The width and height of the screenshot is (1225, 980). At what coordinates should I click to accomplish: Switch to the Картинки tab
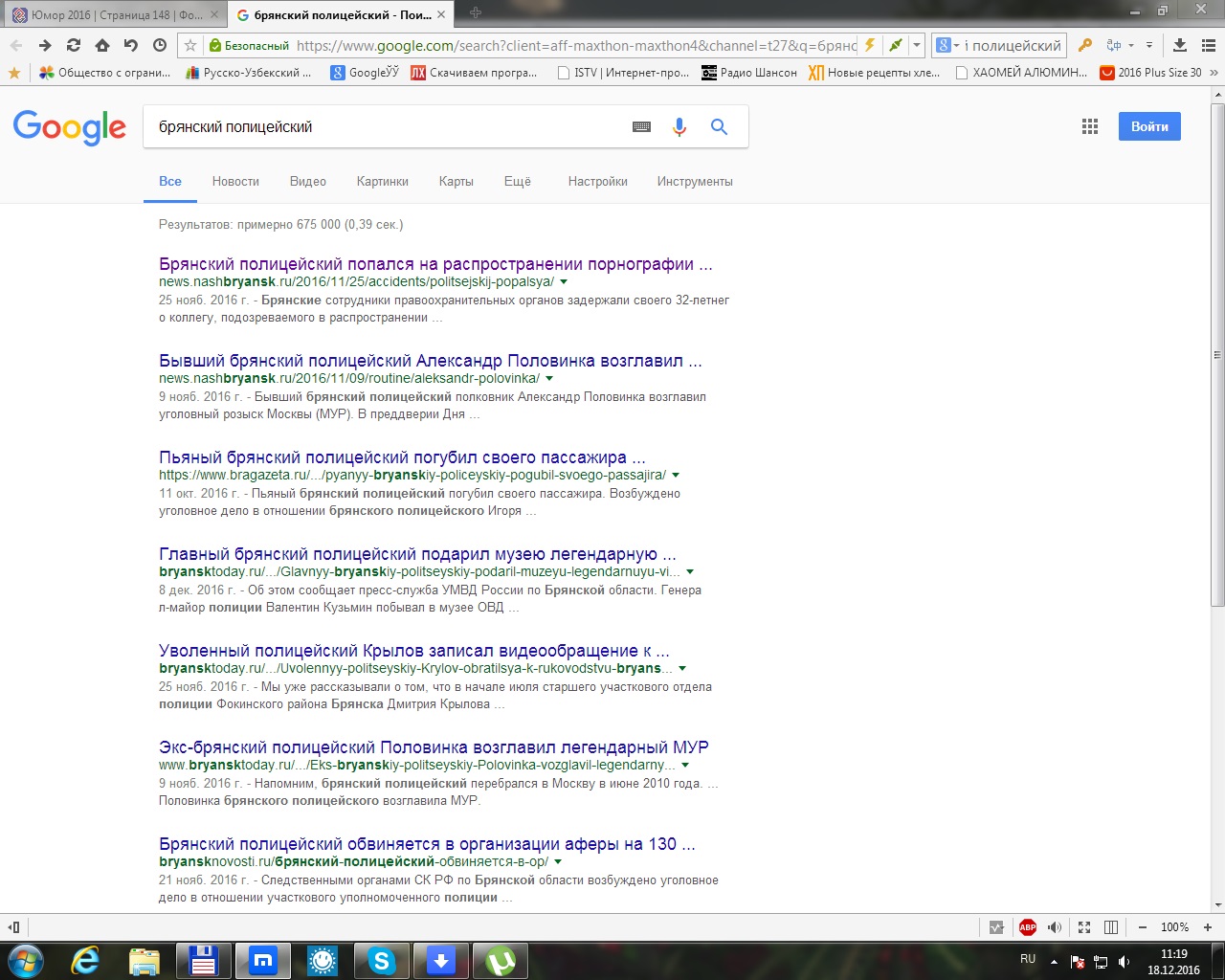click(x=383, y=182)
